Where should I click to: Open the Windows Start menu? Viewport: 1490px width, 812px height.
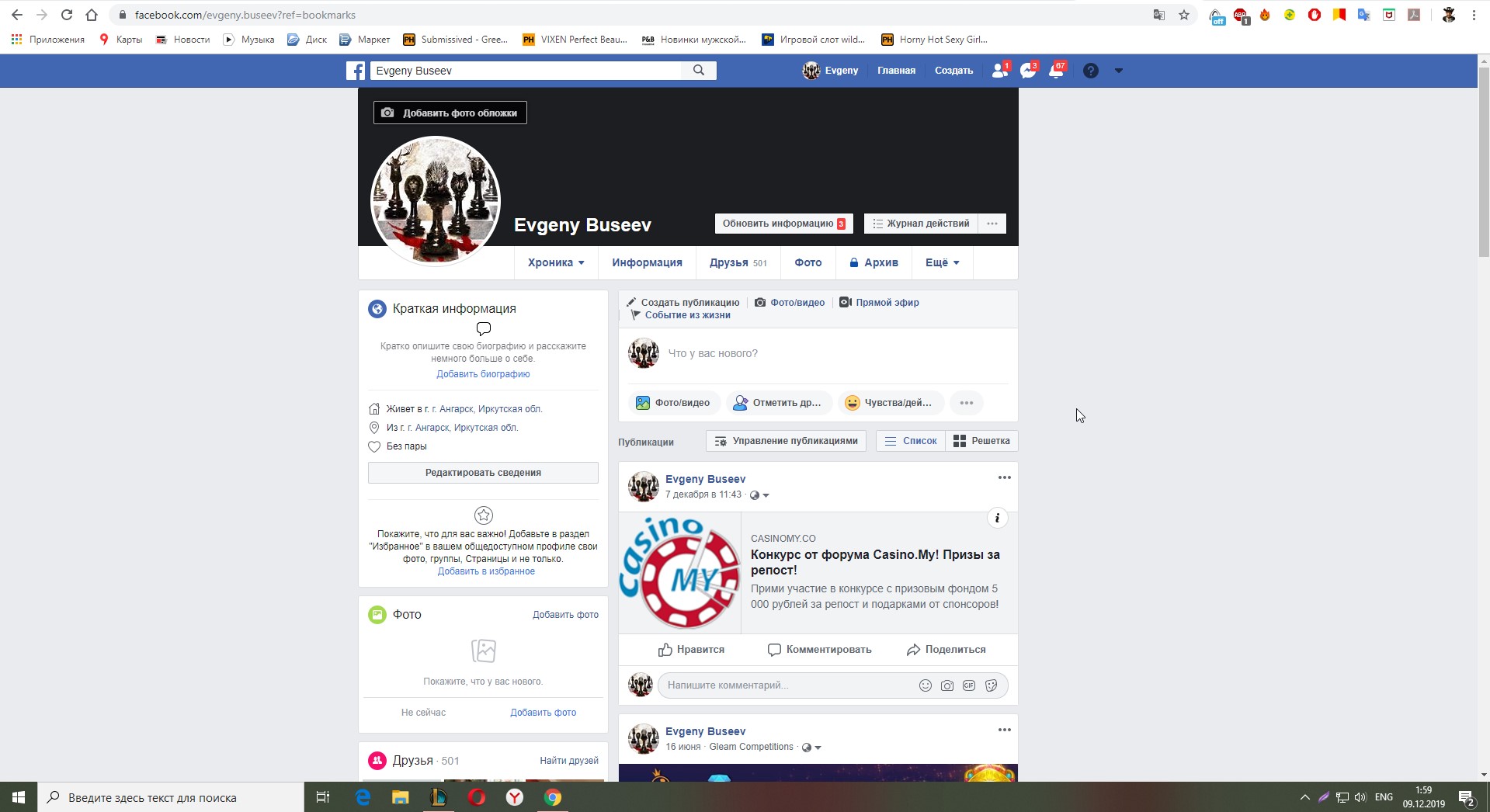pos(19,797)
